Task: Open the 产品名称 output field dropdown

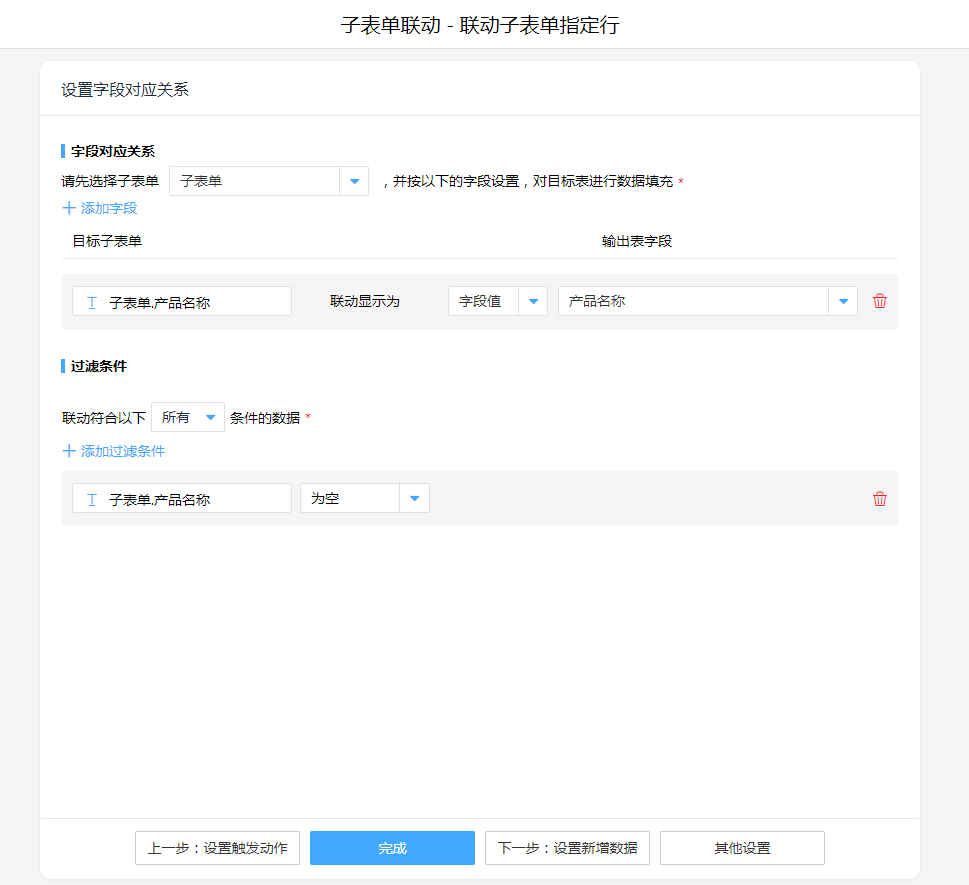Action: coord(842,301)
